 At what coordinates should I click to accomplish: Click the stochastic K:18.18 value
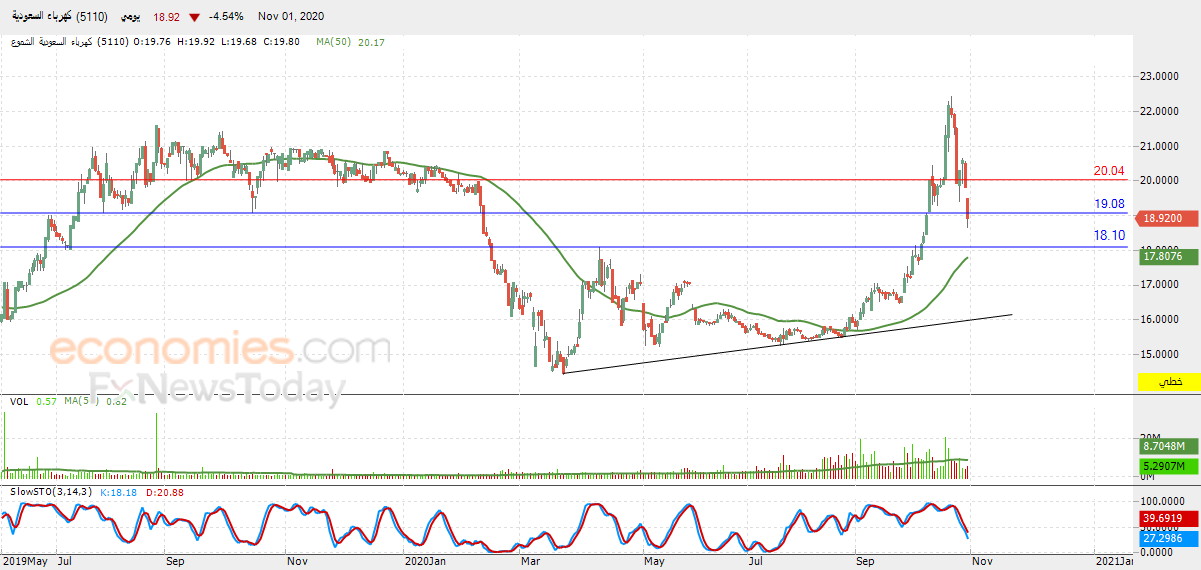coord(119,492)
